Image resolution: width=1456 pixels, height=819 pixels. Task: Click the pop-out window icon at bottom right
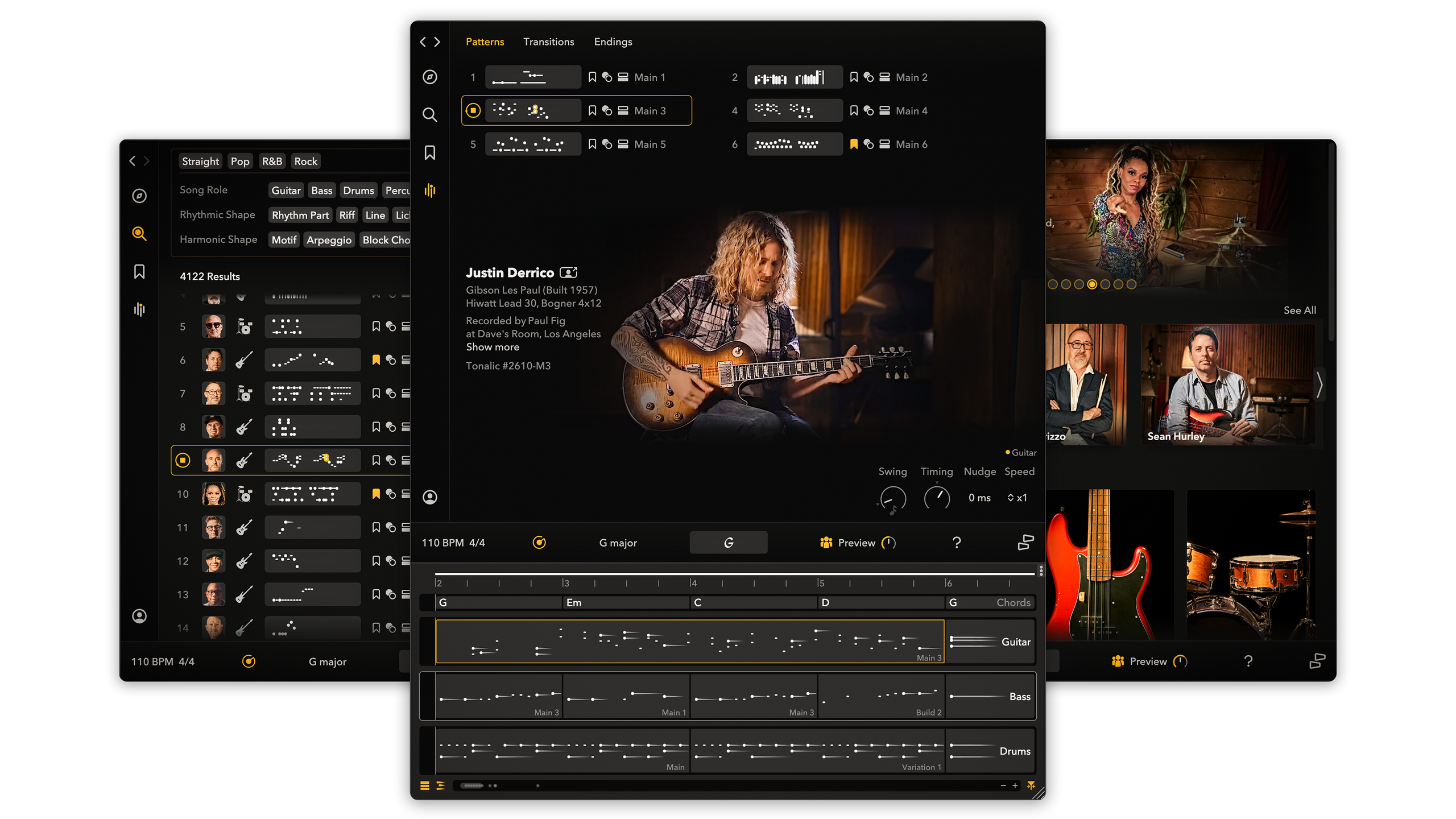click(x=1025, y=542)
